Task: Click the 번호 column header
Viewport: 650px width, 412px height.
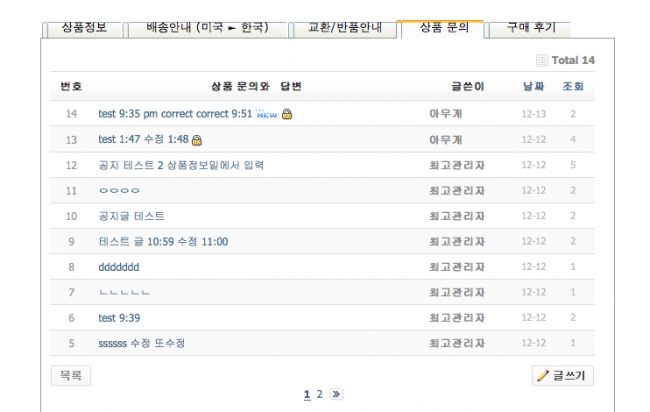Action: tap(71, 86)
